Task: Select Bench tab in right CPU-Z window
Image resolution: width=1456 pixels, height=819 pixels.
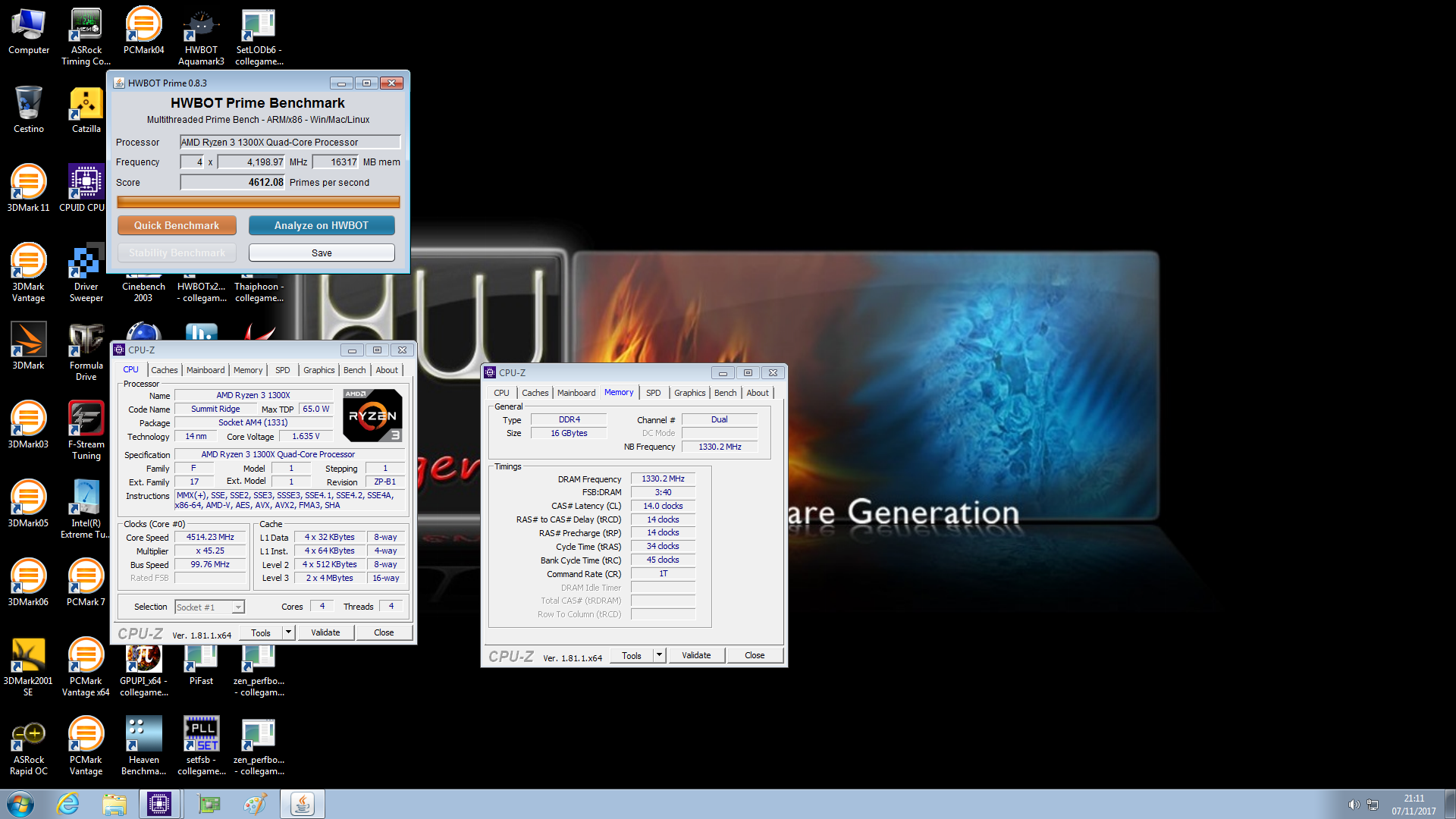Action: point(725,393)
